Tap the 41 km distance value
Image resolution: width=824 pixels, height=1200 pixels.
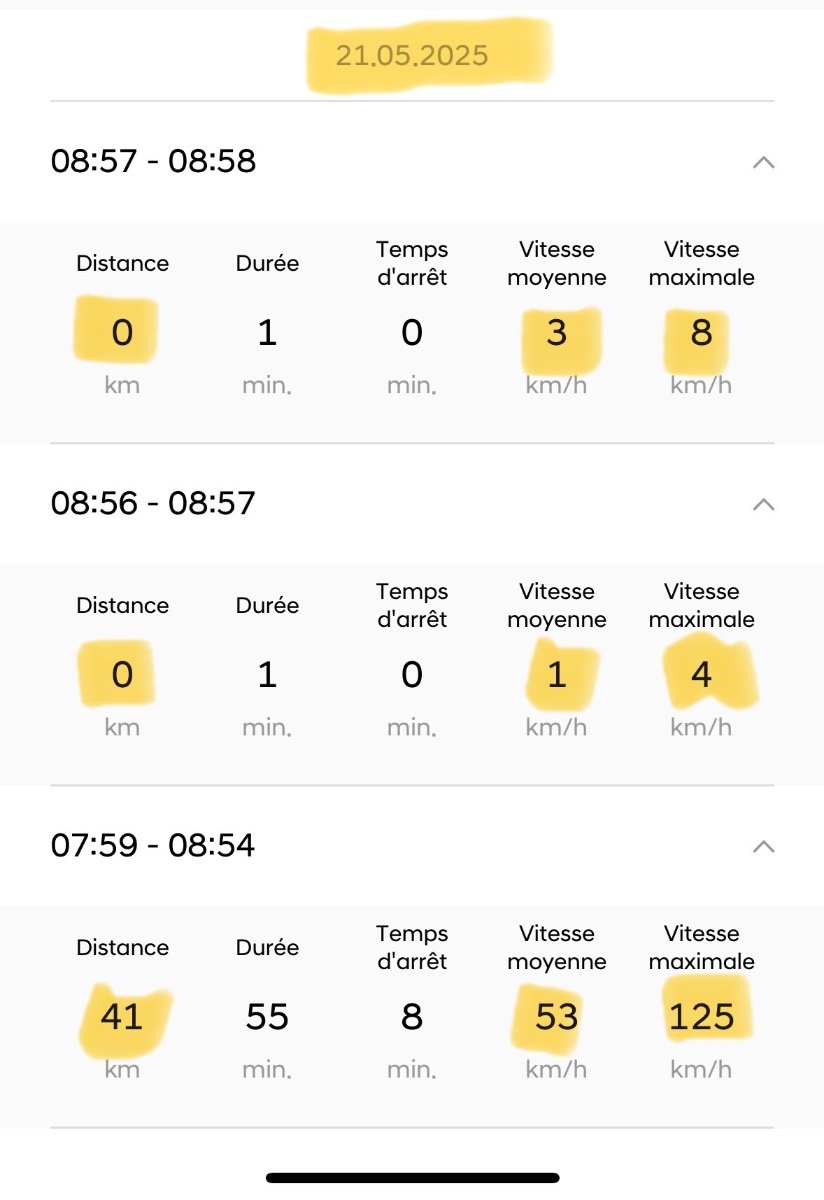pyautogui.click(x=122, y=1017)
